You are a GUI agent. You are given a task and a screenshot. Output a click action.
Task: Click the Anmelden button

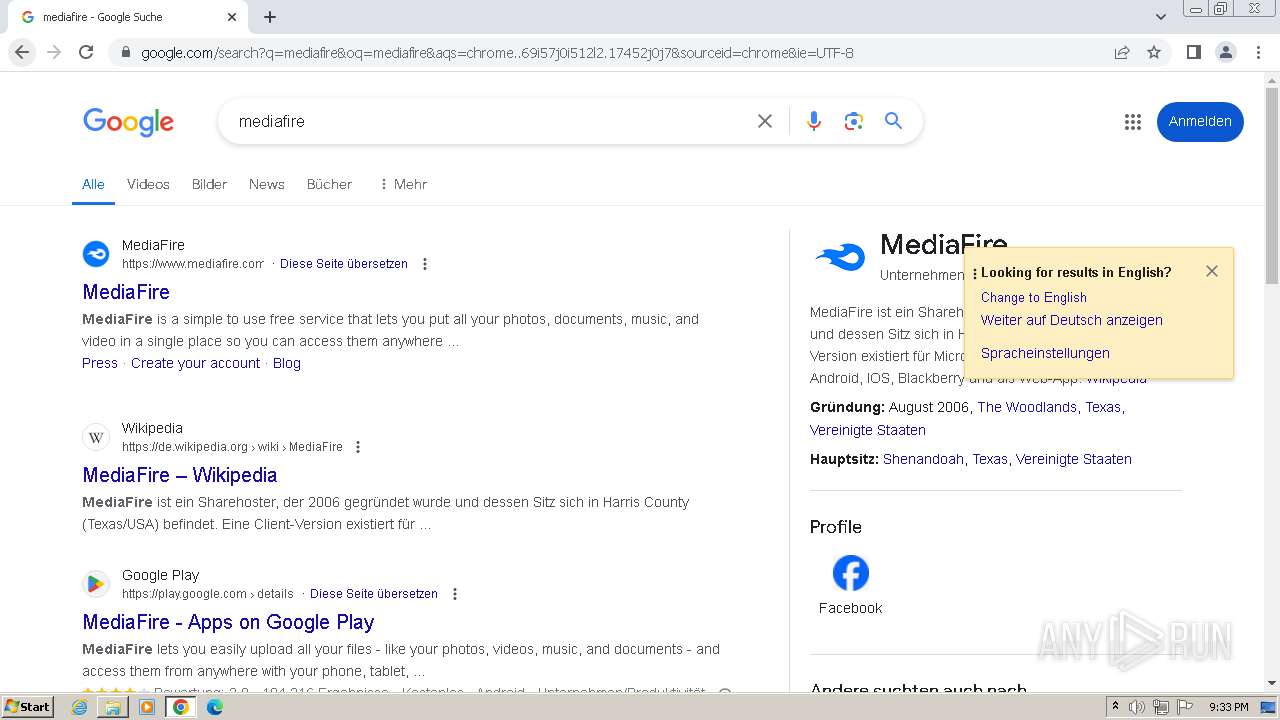tap(1200, 121)
